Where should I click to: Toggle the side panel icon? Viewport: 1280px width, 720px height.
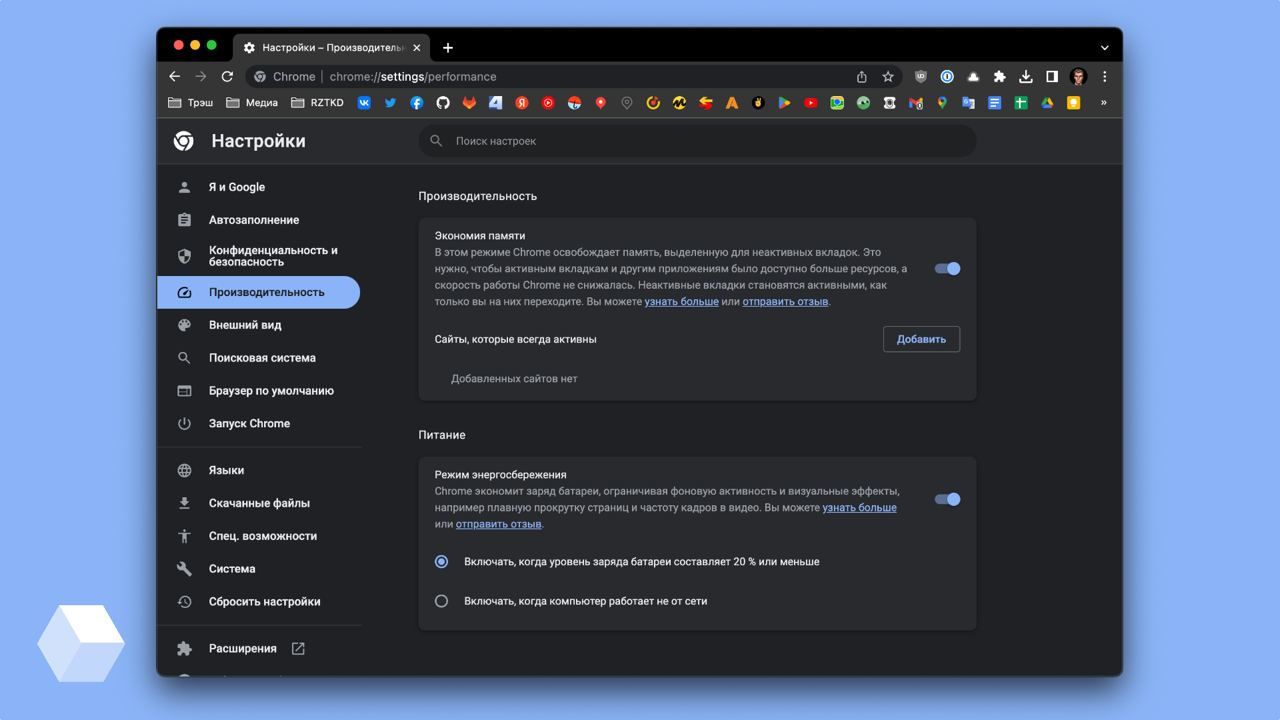[x=1052, y=76]
